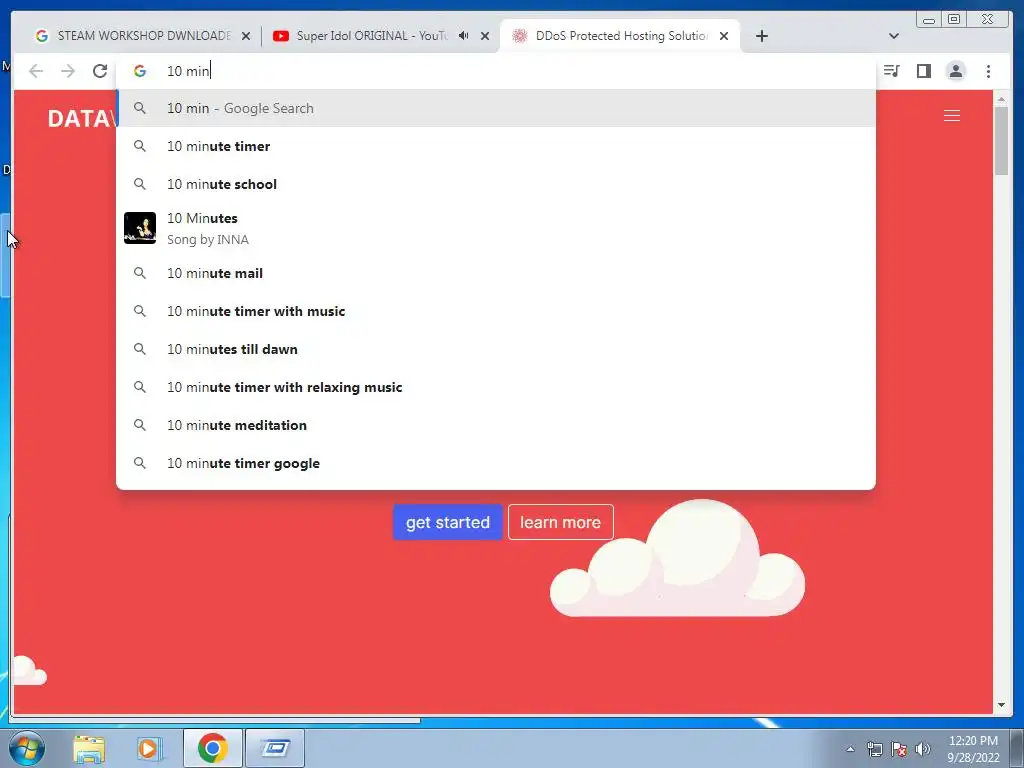This screenshot has width=1024, height=768.
Task: Select the DDoS Protected Hosting tab
Action: coord(620,36)
